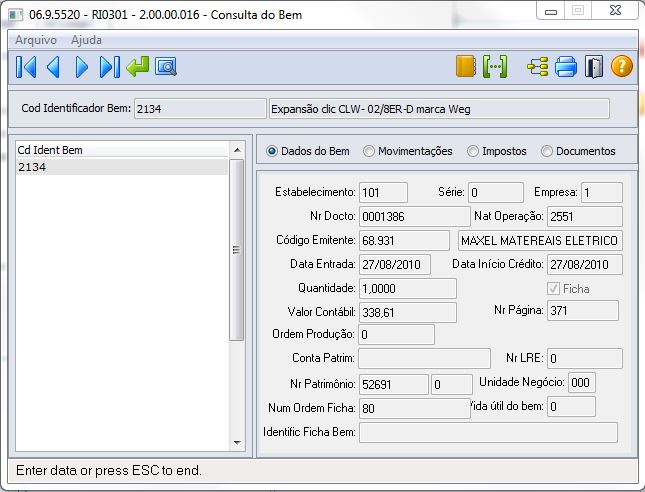Click the Série field
The height and width of the screenshot is (492, 645).
(496, 193)
